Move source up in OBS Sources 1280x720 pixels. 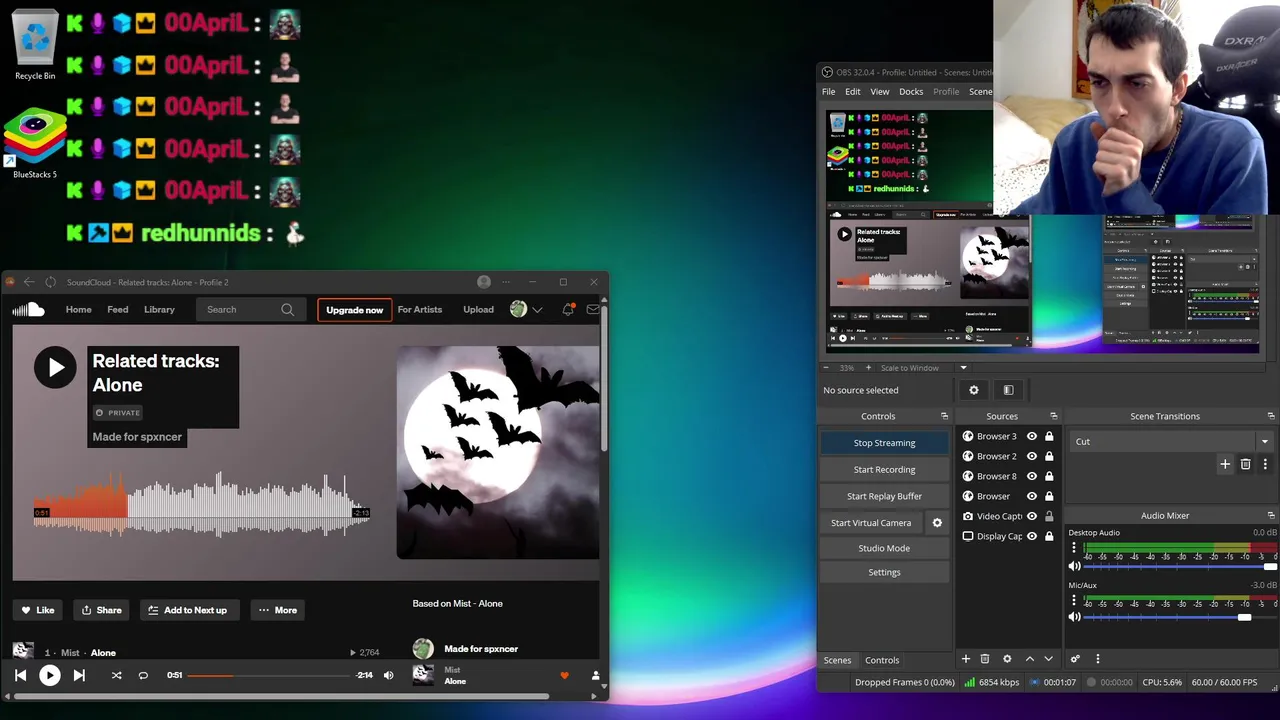point(1030,659)
